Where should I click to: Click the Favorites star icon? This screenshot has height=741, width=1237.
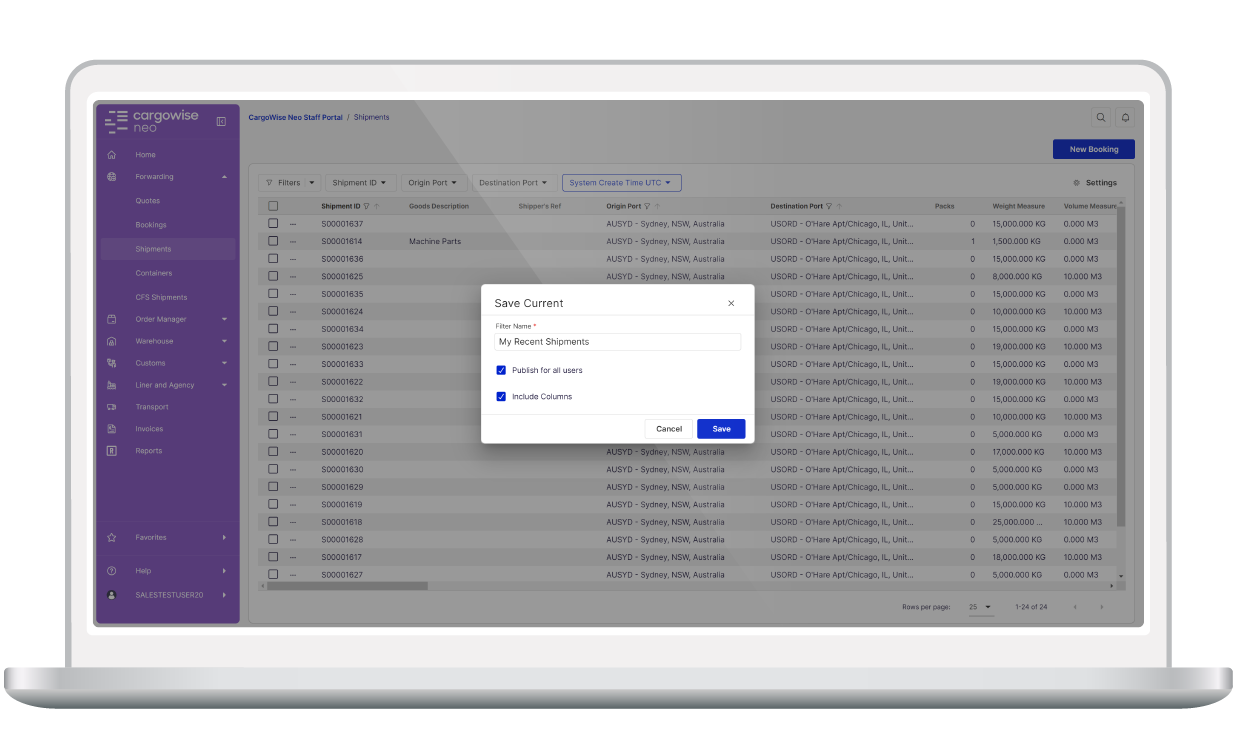click(x=112, y=538)
